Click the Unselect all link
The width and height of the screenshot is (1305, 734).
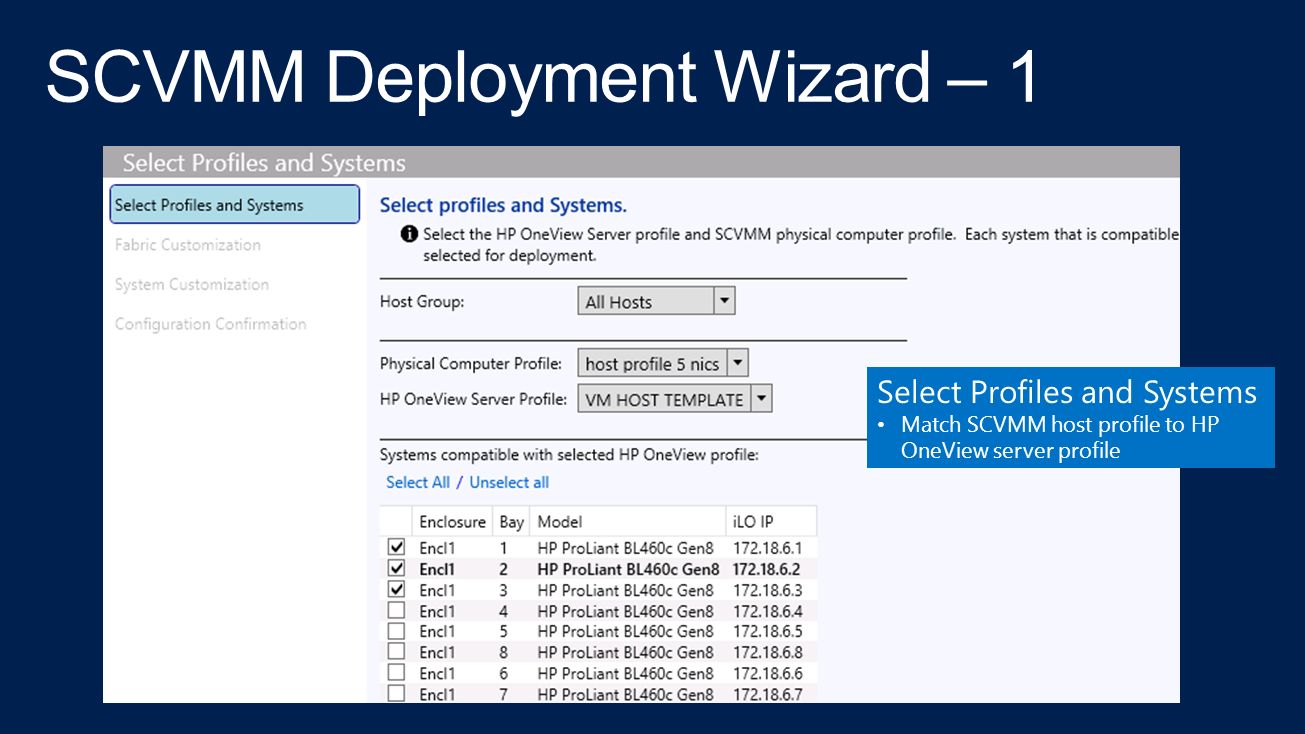[x=509, y=482]
